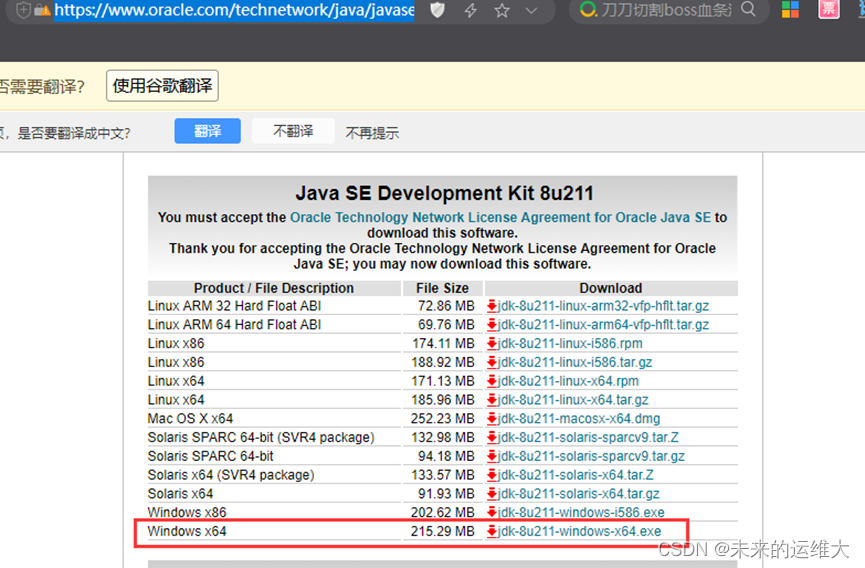Download jdk-8u211-solaris-x64.tar.Z

(x=575, y=475)
